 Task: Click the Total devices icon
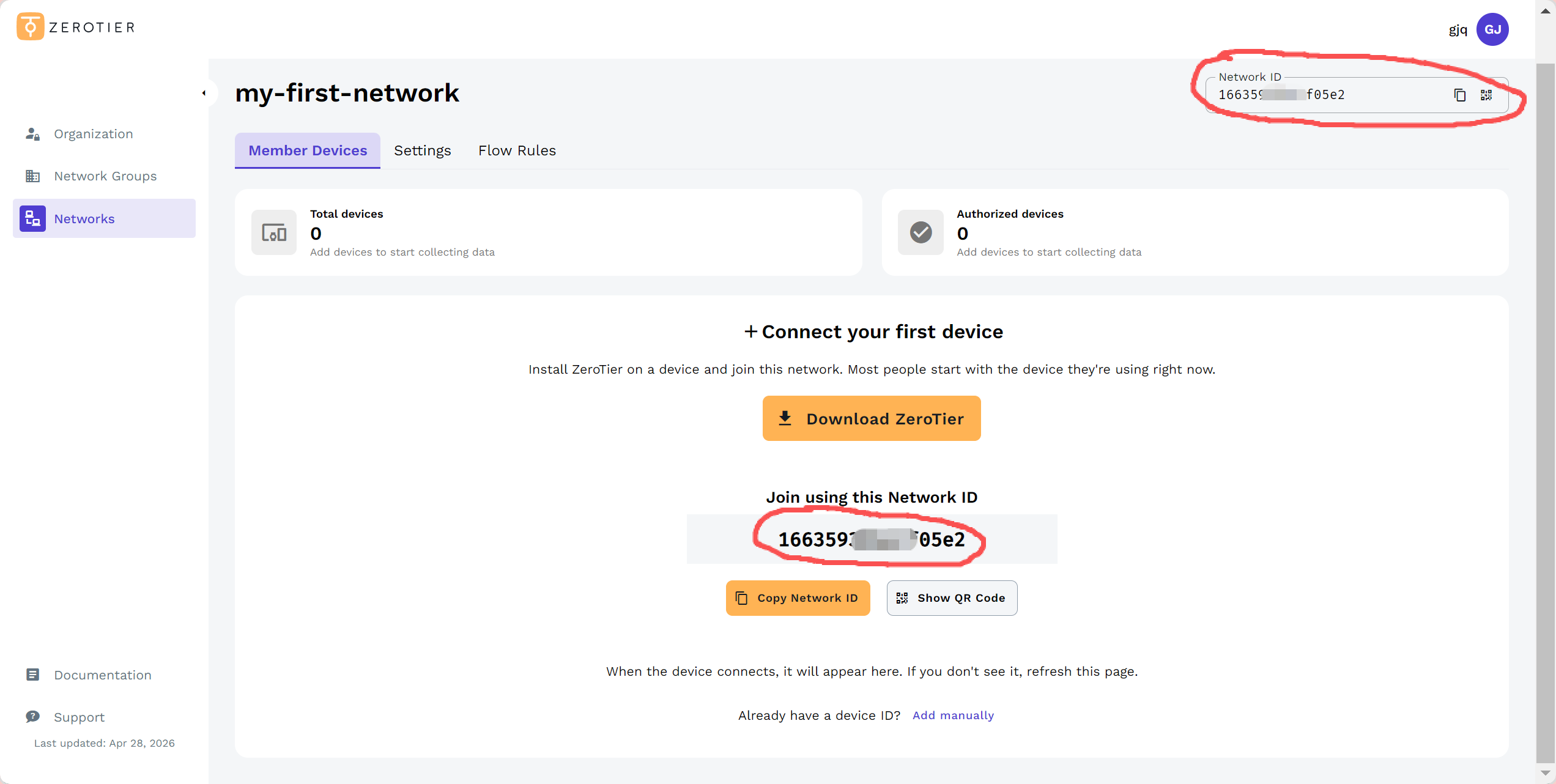click(x=274, y=232)
